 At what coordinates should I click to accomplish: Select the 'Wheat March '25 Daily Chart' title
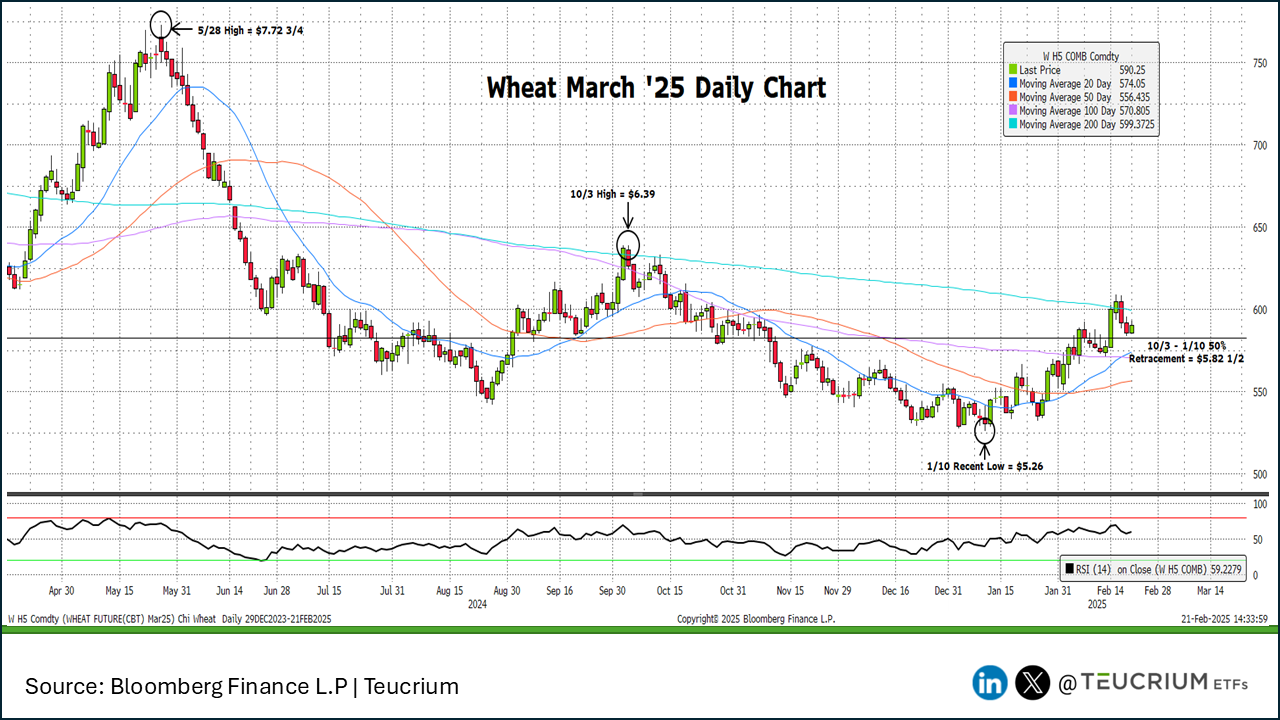(657, 87)
